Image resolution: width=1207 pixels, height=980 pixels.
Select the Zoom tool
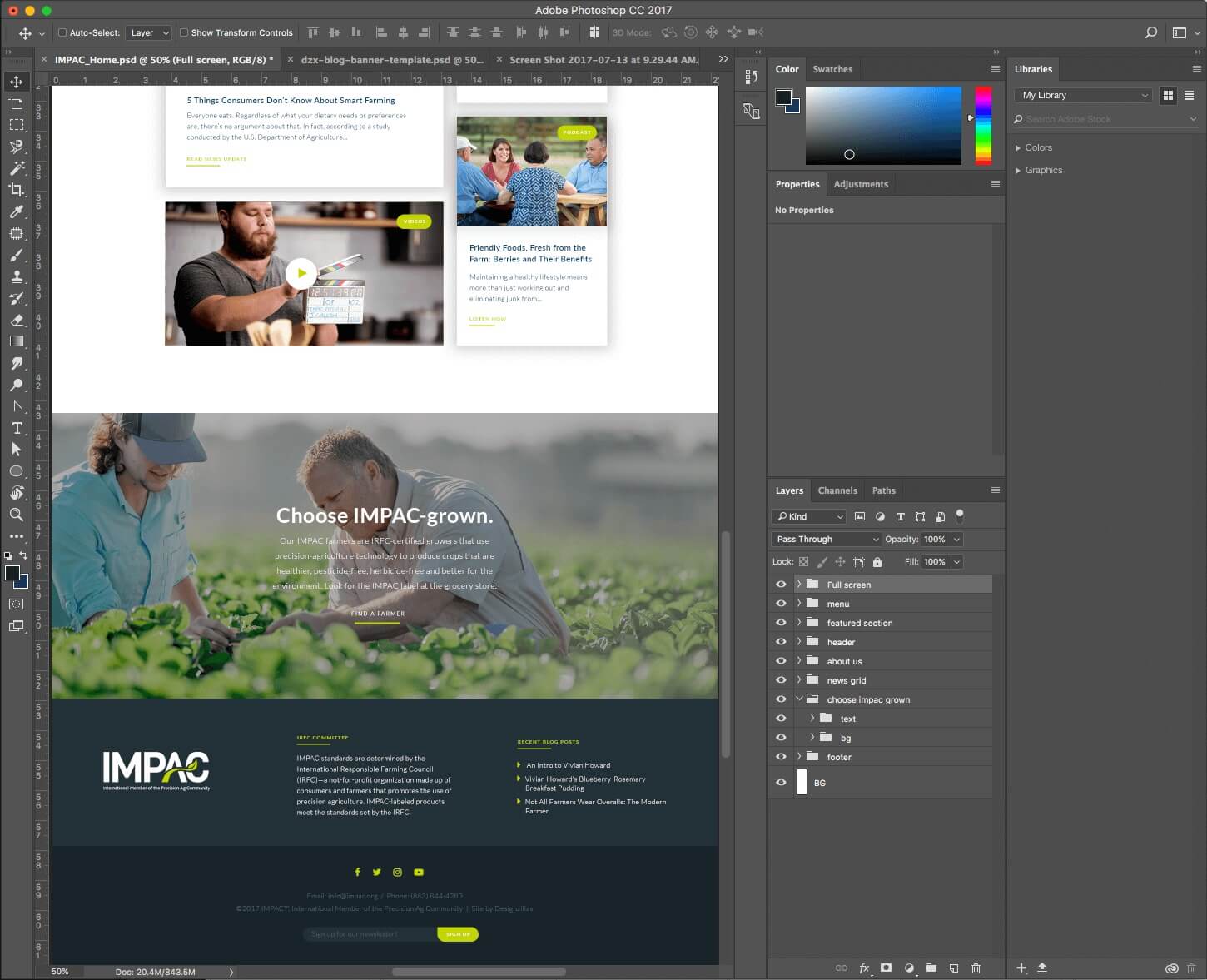(17, 515)
